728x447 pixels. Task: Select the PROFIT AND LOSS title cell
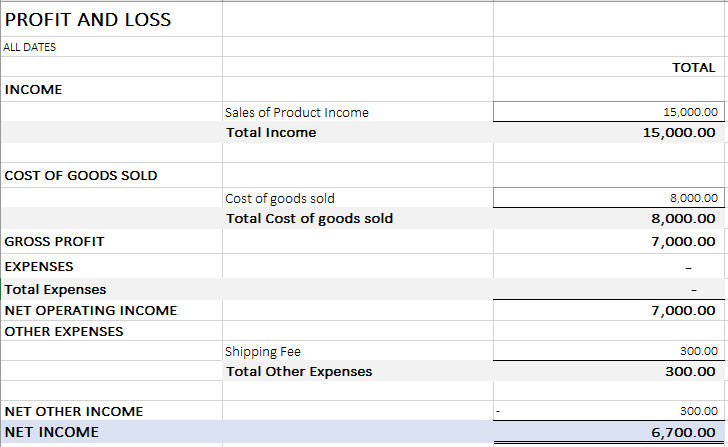[88, 19]
